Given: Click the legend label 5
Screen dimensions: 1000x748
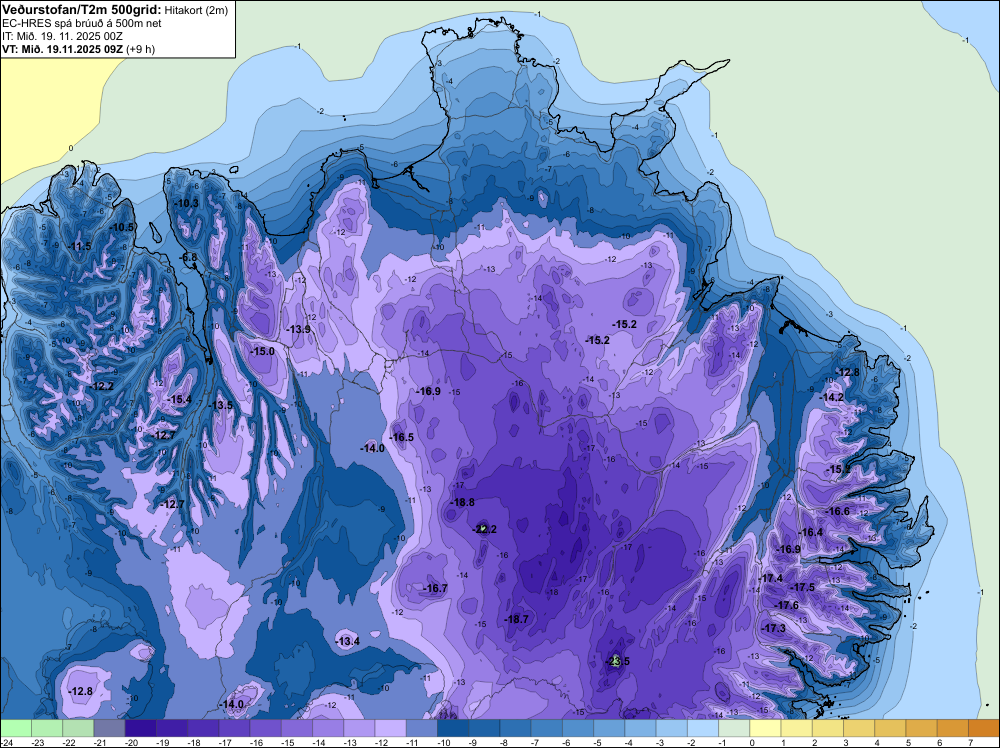Looking at the screenshot, I should 908,742.
